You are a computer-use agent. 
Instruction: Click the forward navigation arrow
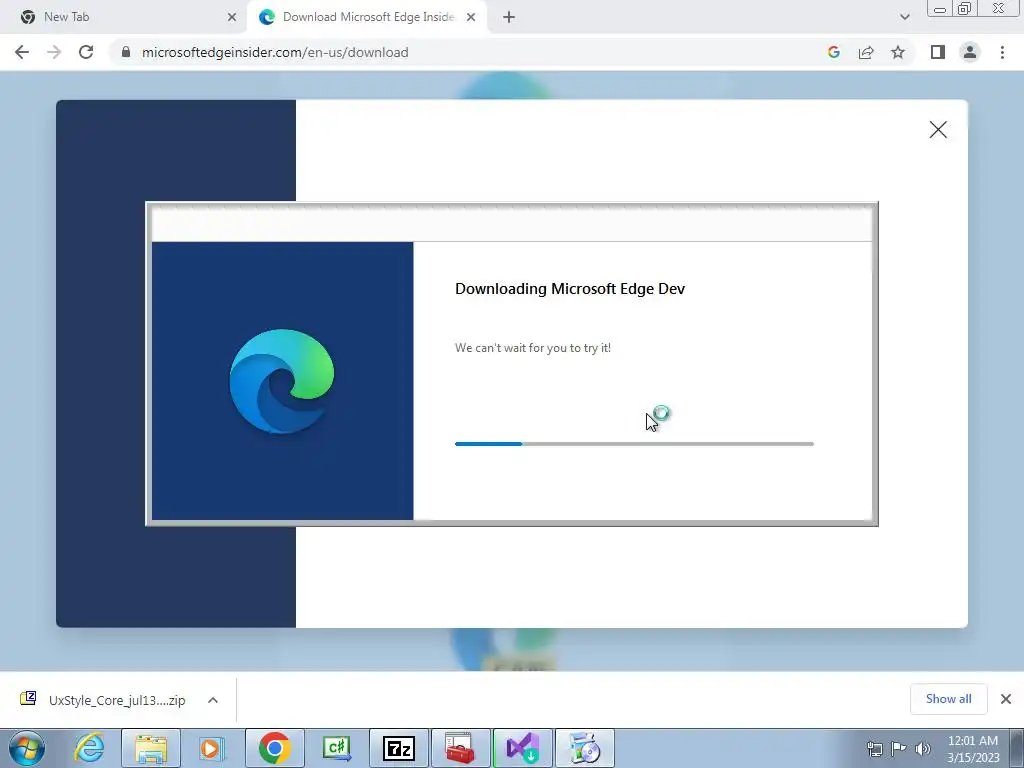tap(54, 52)
